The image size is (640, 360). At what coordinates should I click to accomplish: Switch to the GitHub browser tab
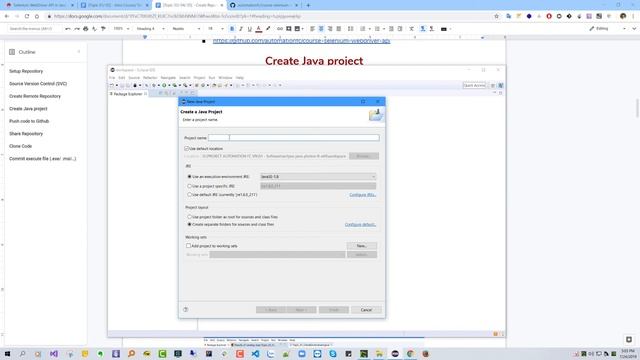point(264,5)
